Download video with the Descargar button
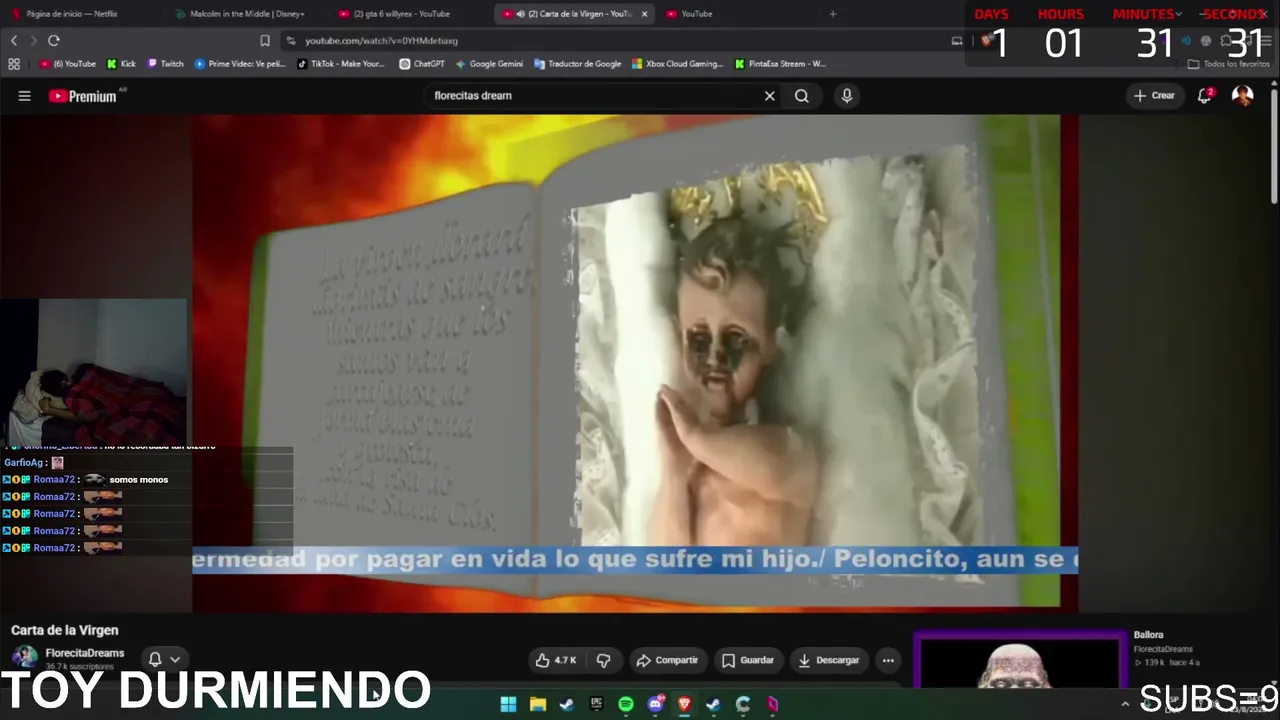 pyautogui.click(x=829, y=660)
